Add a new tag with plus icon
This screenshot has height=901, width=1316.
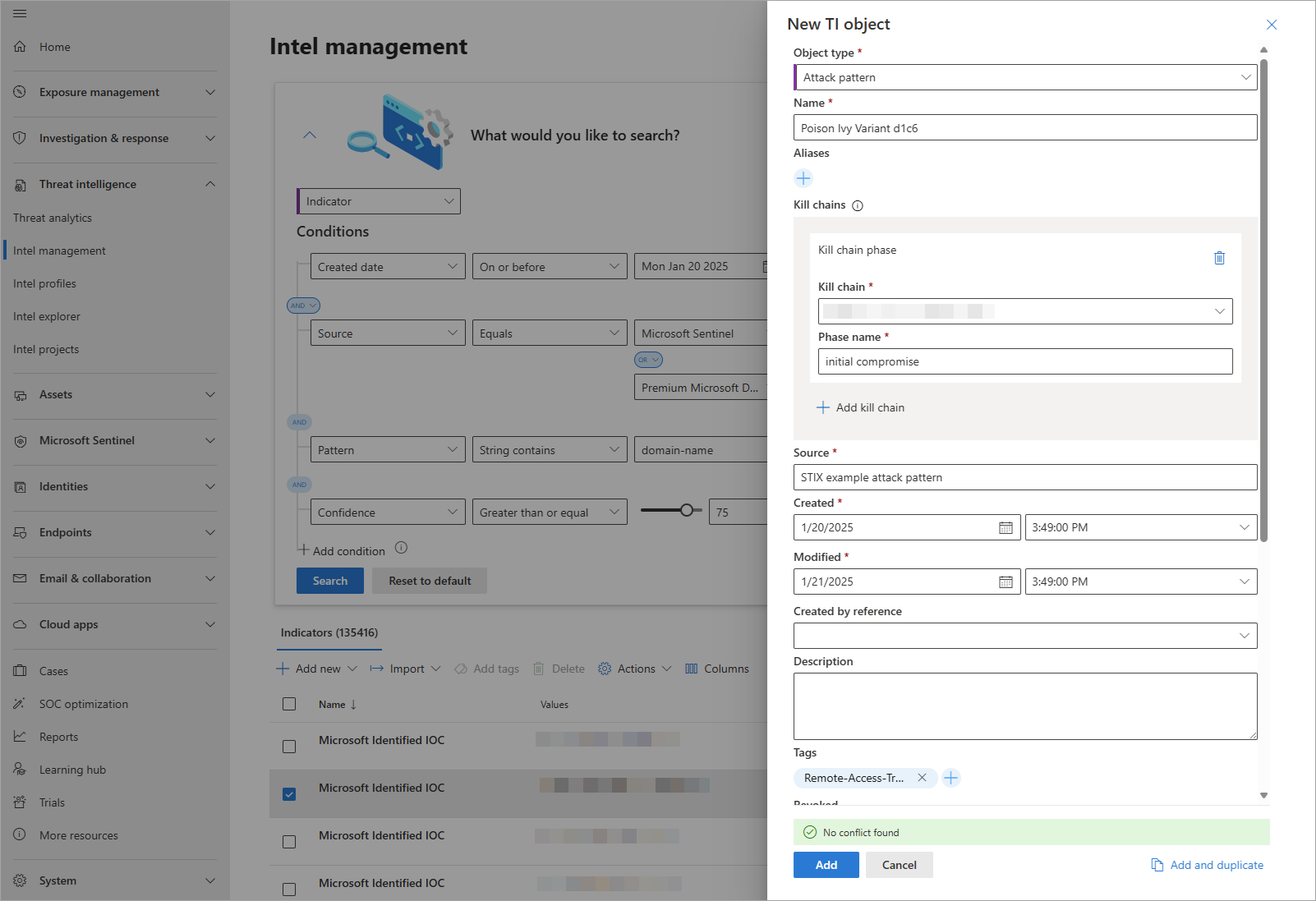click(x=951, y=778)
